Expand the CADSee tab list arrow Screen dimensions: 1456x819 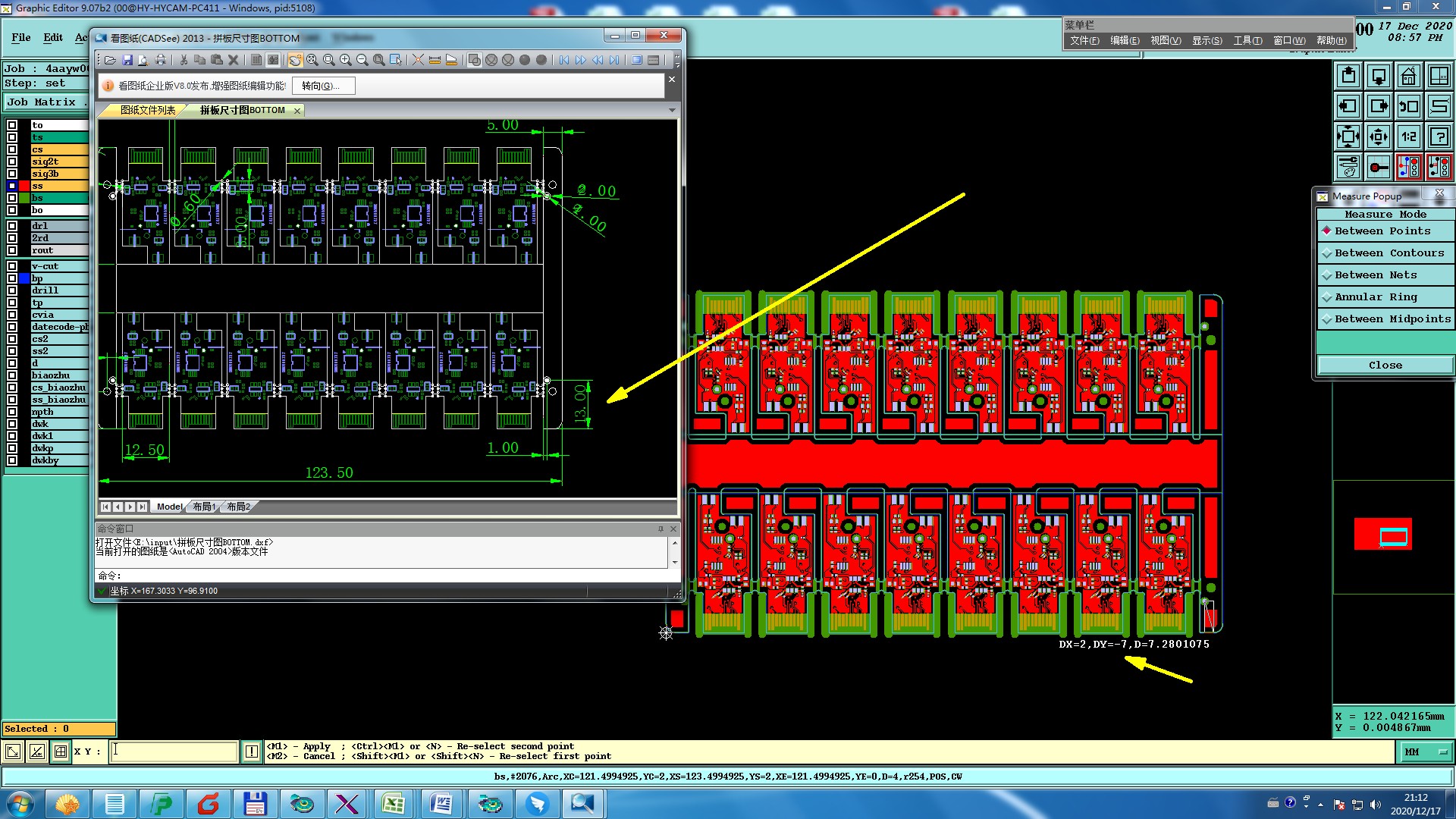(x=672, y=111)
